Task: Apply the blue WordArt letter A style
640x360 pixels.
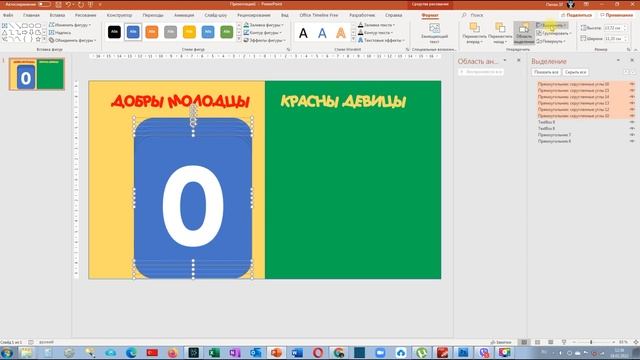Action: click(x=322, y=33)
